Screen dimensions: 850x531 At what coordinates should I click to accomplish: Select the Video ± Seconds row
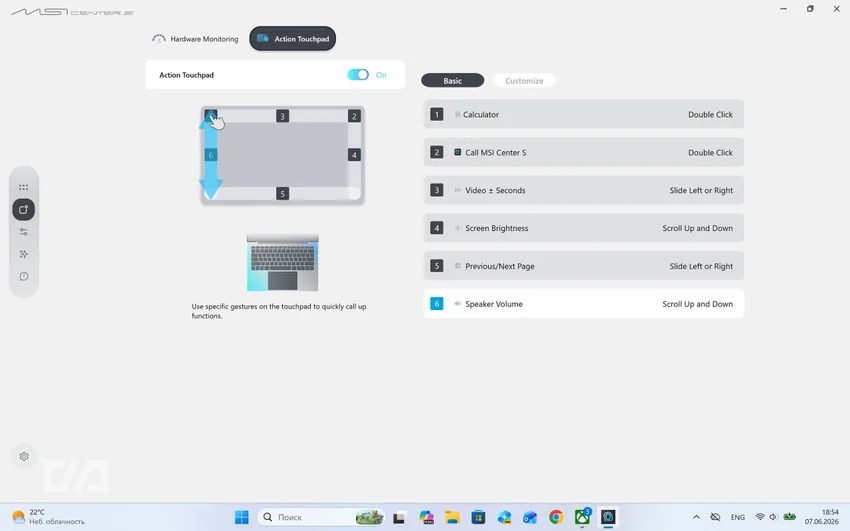click(583, 190)
